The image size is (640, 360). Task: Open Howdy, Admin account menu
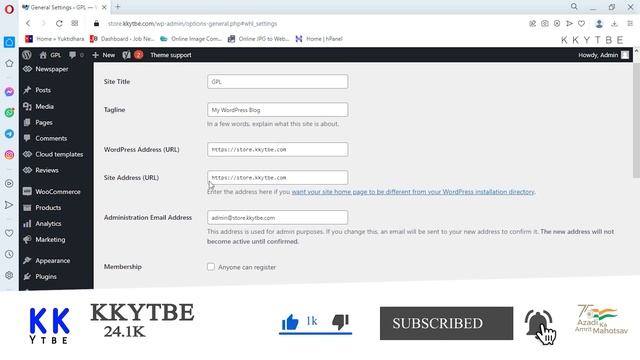coord(603,55)
